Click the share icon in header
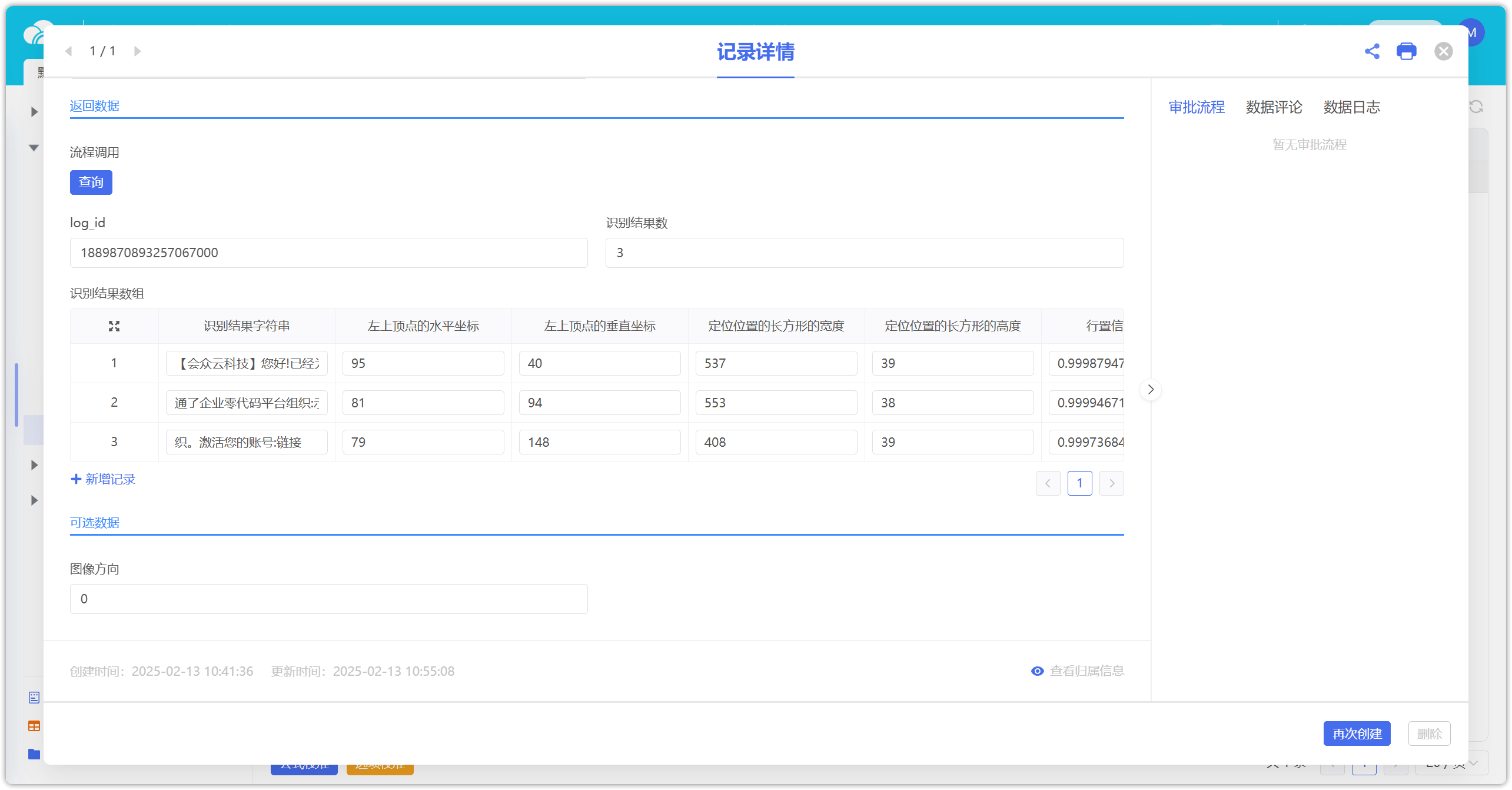Viewport: 1512px width, 790px height. (x=1372, y=51)
